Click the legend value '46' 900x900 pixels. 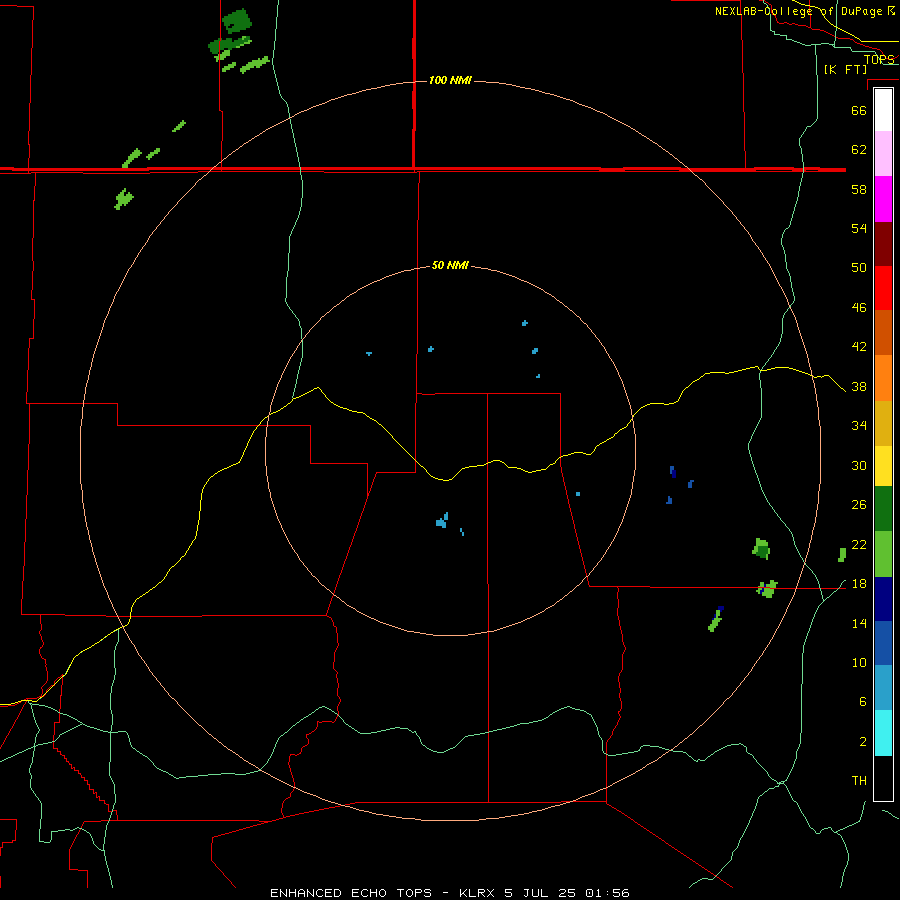(859, 308)
